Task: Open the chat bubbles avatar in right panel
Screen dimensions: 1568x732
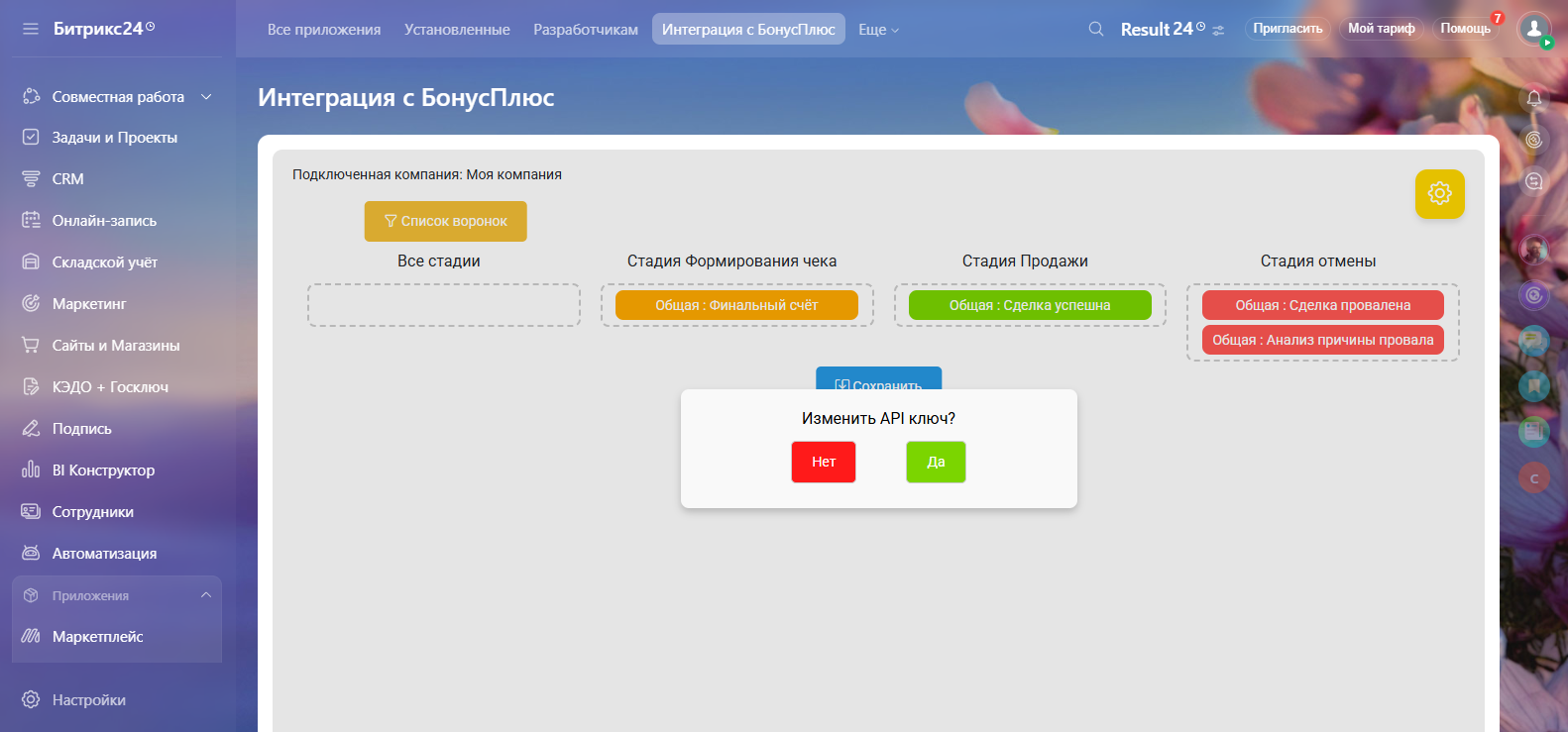Action: [x=1534, y=341]
